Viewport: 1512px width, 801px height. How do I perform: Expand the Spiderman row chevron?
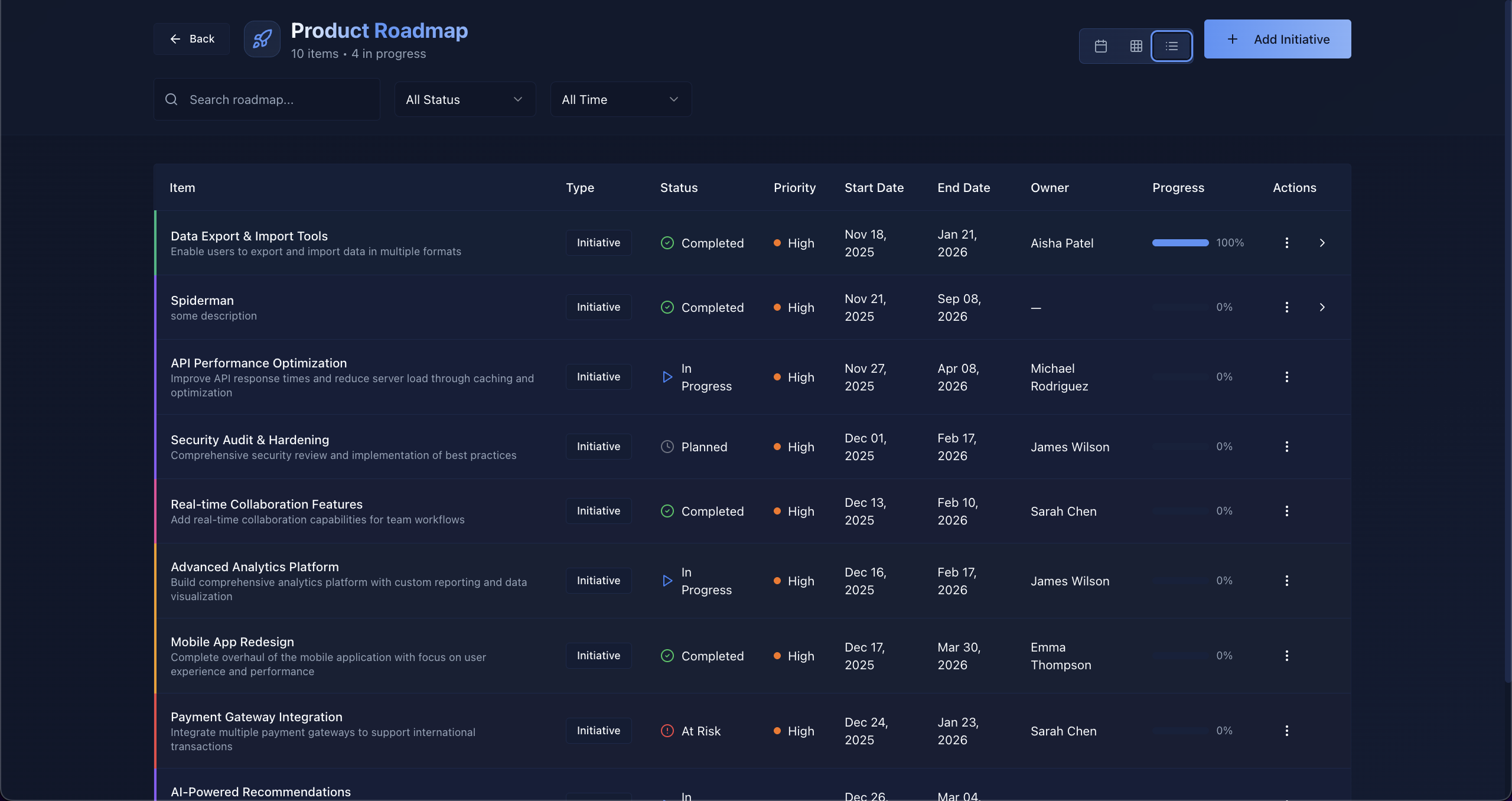(x=1322, y=307)
